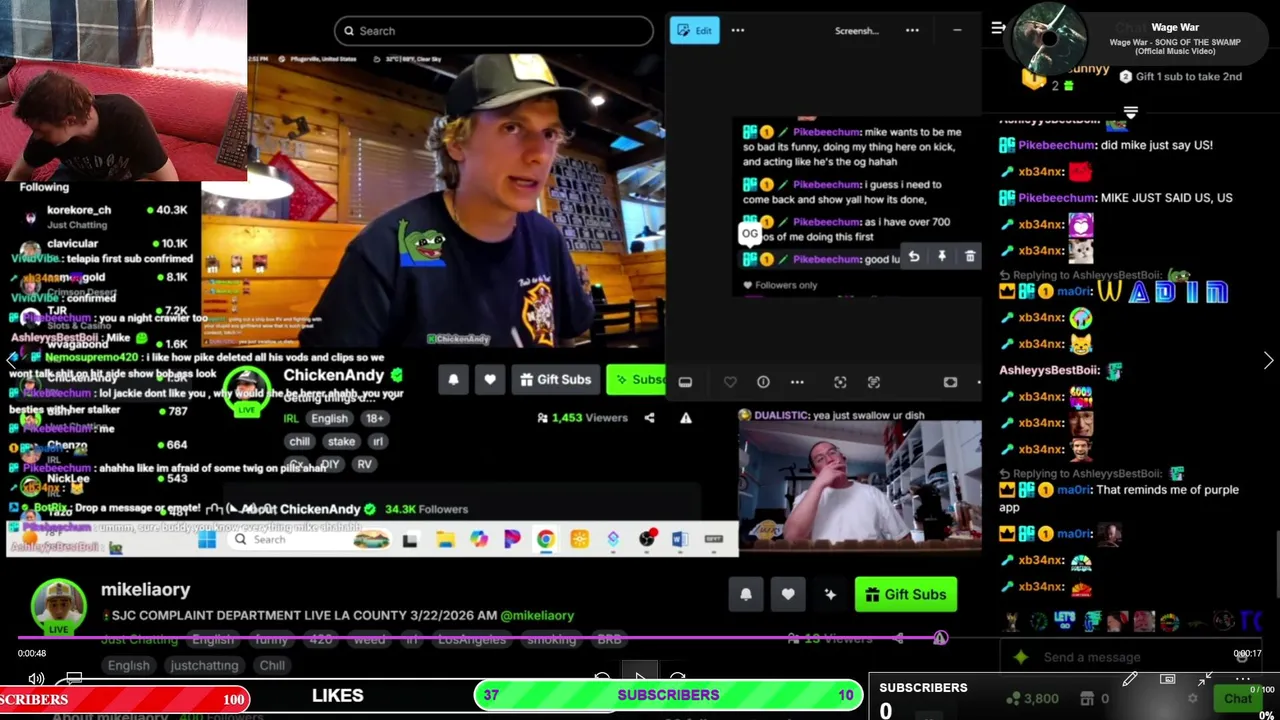Click the Wage War album art thumbnail

1049,40
